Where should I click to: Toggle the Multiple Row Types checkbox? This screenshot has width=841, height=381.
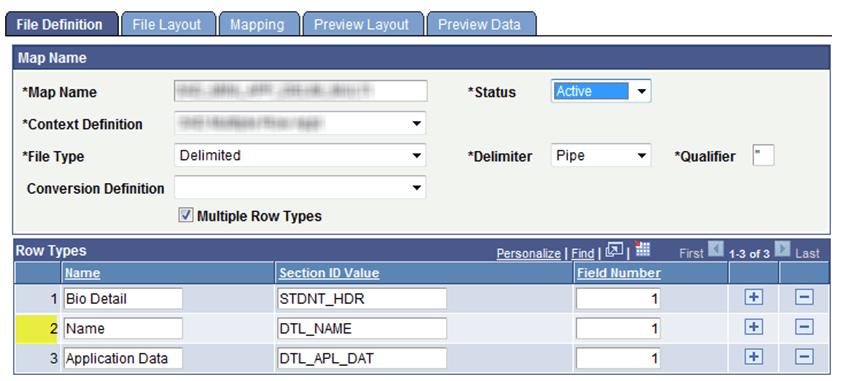click(x=186, y=216)
